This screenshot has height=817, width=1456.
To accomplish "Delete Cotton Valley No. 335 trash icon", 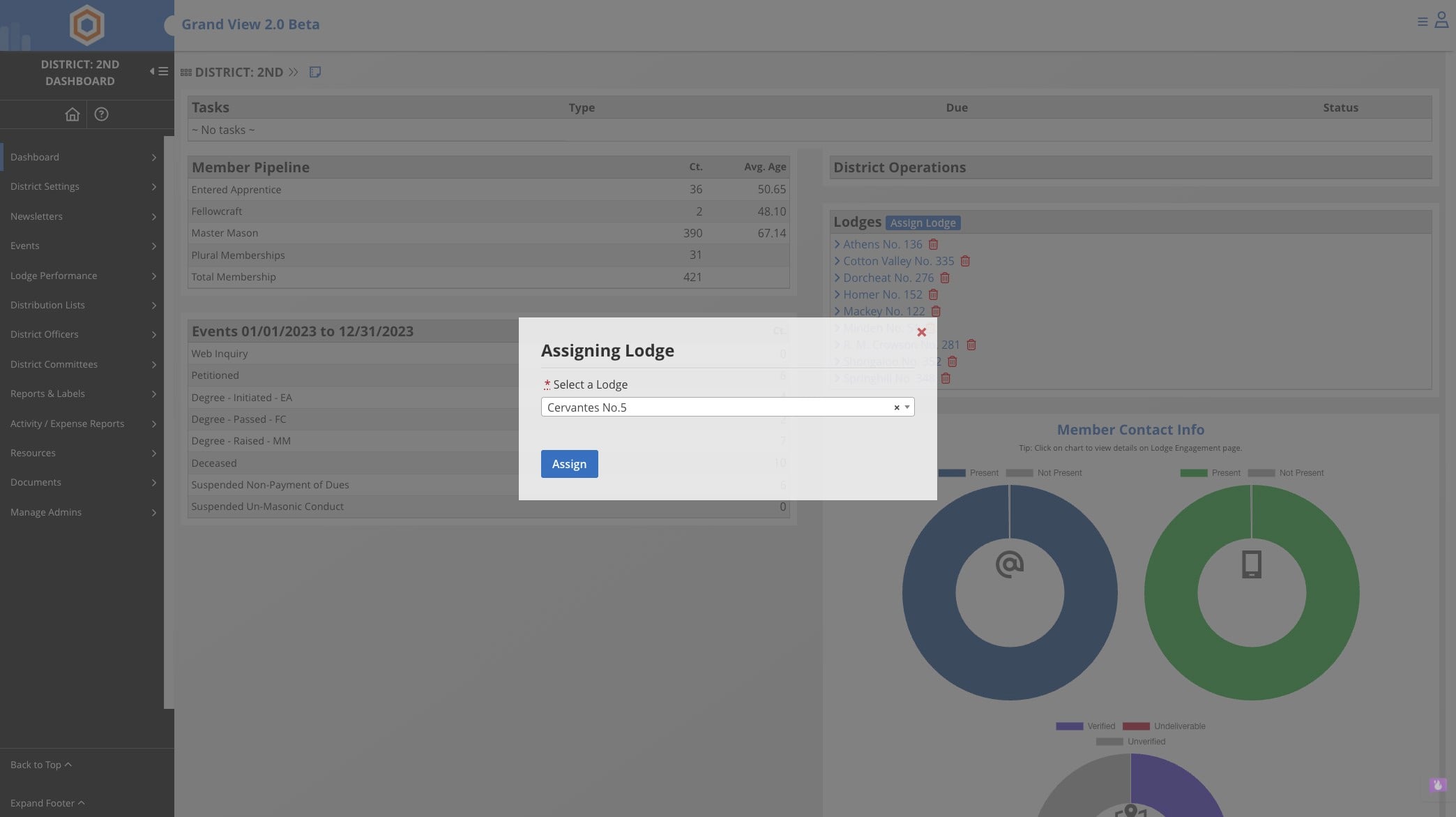I will (x=965, y=261).
